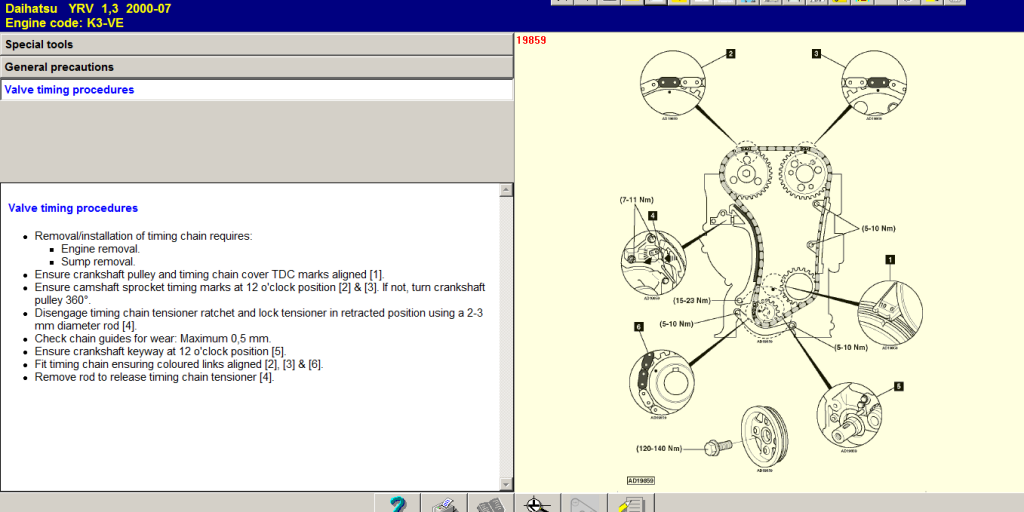Click the crankshaft keyway detail circle near 5

point(849,415)
